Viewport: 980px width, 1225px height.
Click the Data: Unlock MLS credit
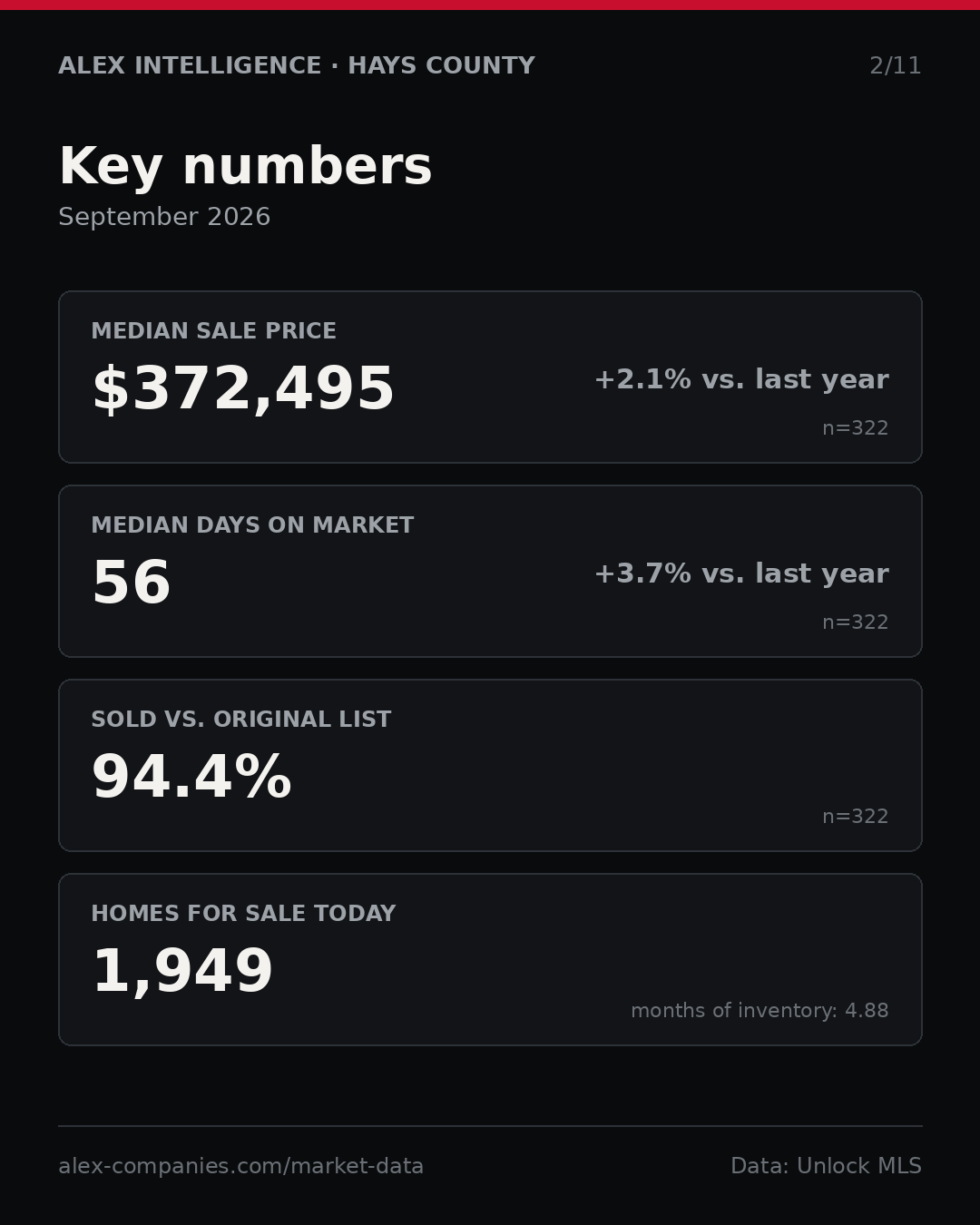pos(826,1166)
